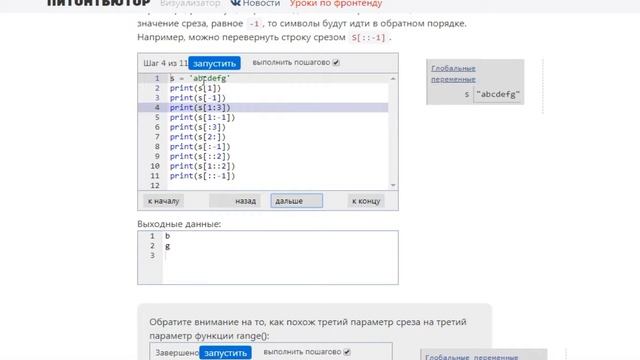
Task: Click the code editor scroll-up arrow
Action: pos(393,78)
